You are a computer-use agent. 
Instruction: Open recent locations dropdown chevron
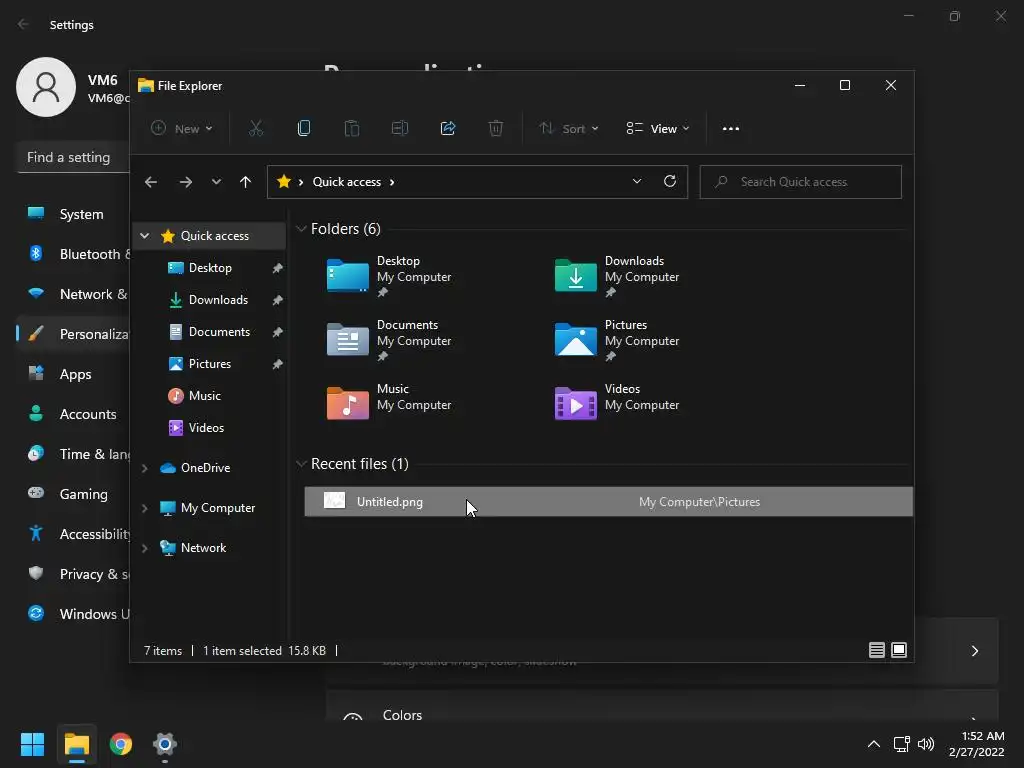pyautogui.click(x=216, y=182)
